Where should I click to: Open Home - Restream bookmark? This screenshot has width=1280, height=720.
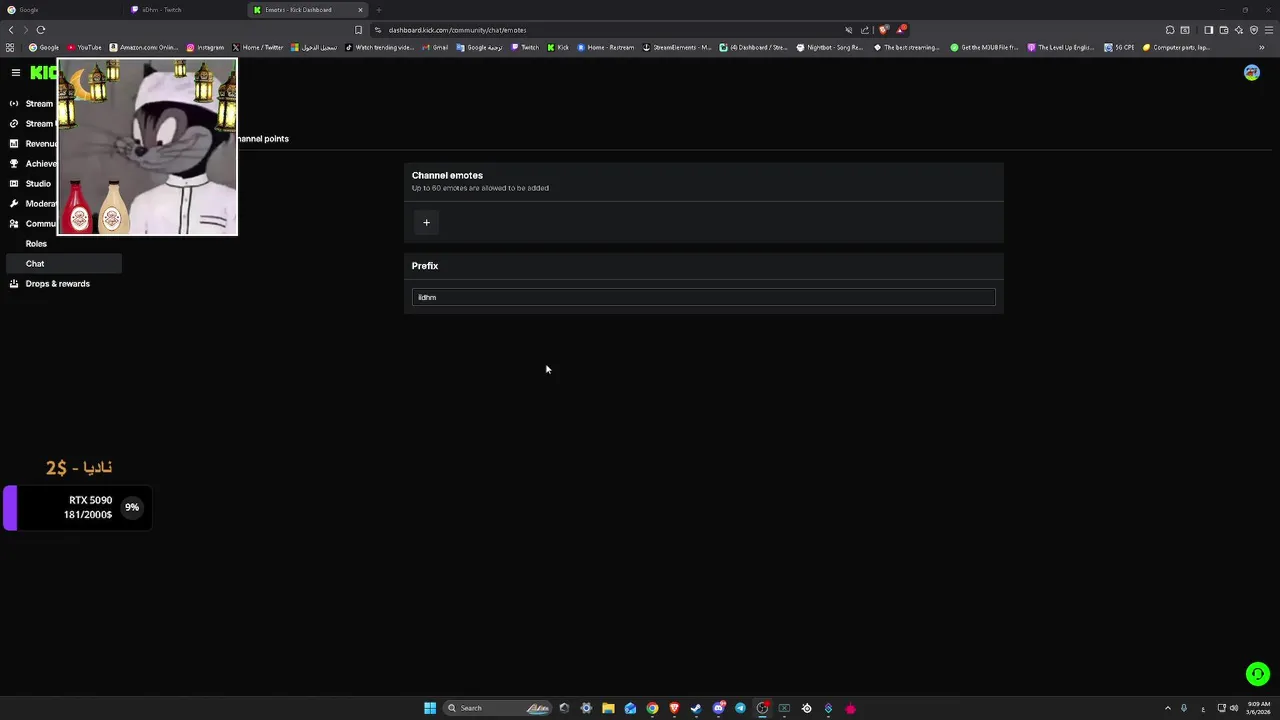tap(606, 47)
